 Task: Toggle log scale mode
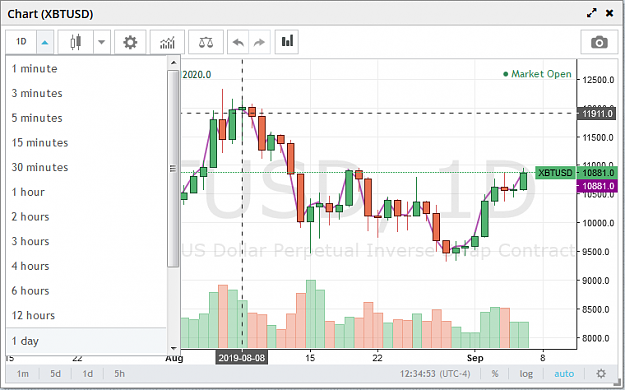pyautogui.click(x=526, y=374)
